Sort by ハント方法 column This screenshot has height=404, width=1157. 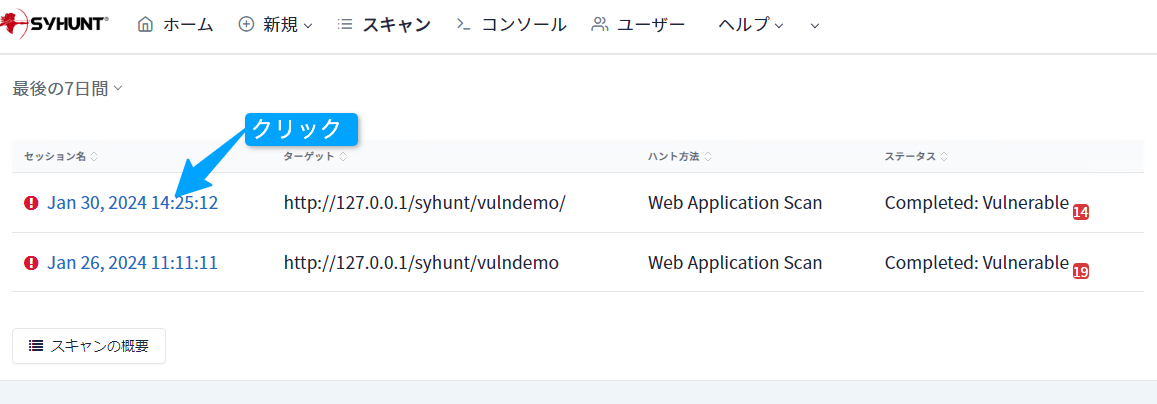(680, 156)
